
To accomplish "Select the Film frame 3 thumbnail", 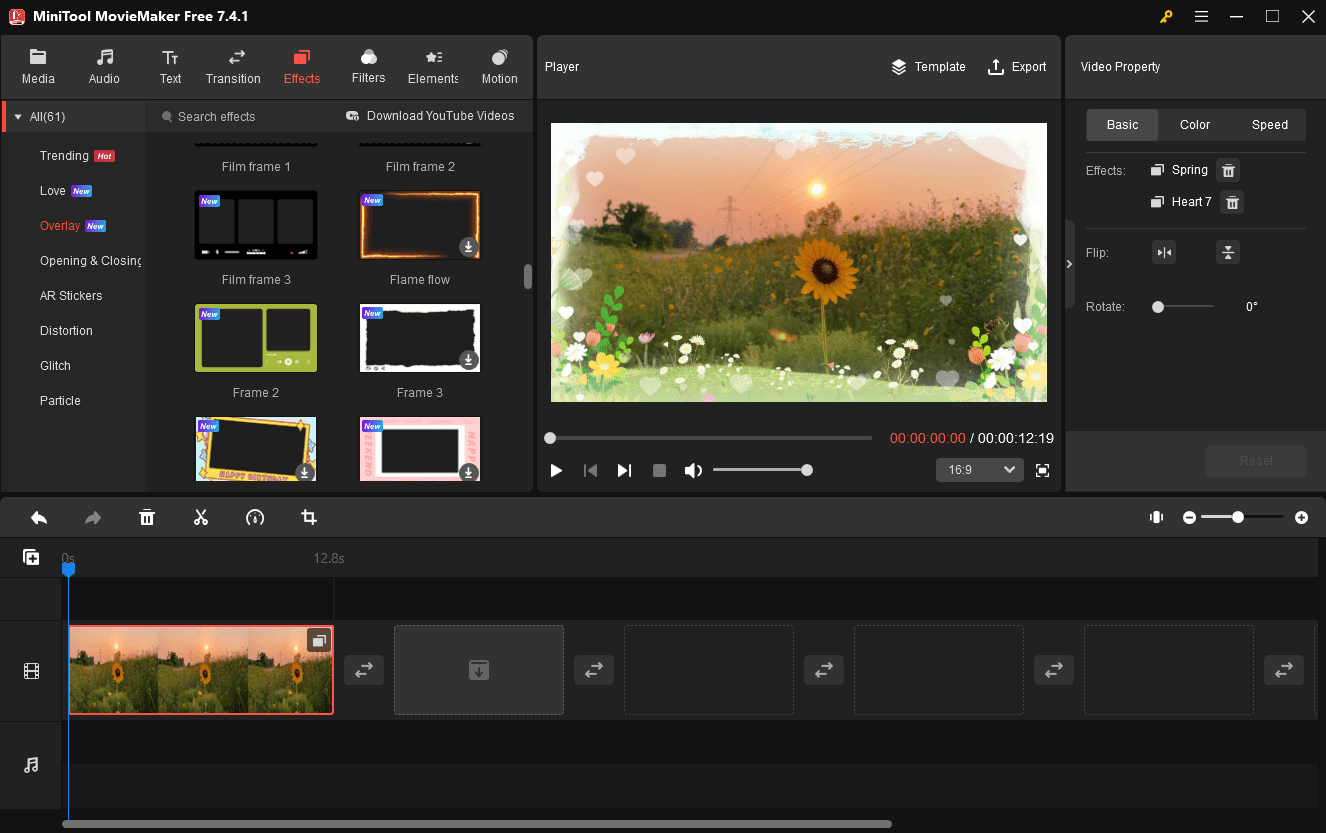I will pos(256,225).
